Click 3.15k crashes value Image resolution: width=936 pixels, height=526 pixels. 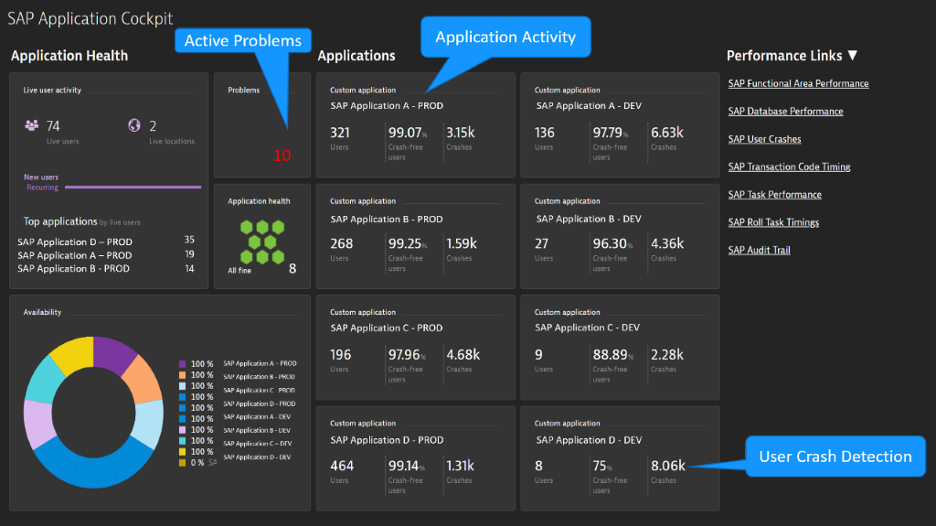coord(460,133)
